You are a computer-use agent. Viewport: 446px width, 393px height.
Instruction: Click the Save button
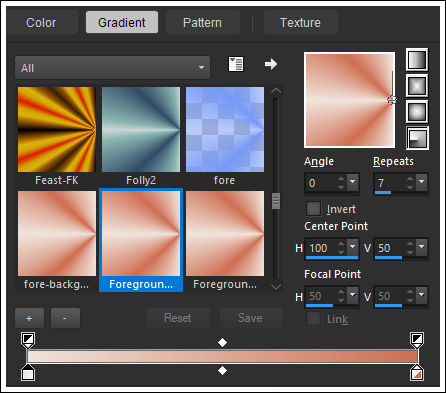(x=250, y=318)
